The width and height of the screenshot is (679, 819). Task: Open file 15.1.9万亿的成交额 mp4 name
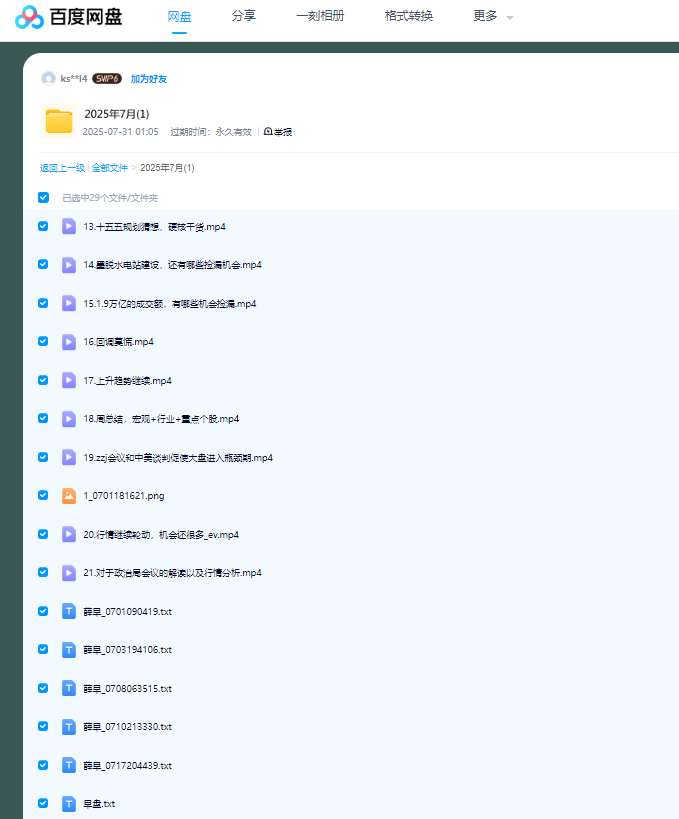170,303
